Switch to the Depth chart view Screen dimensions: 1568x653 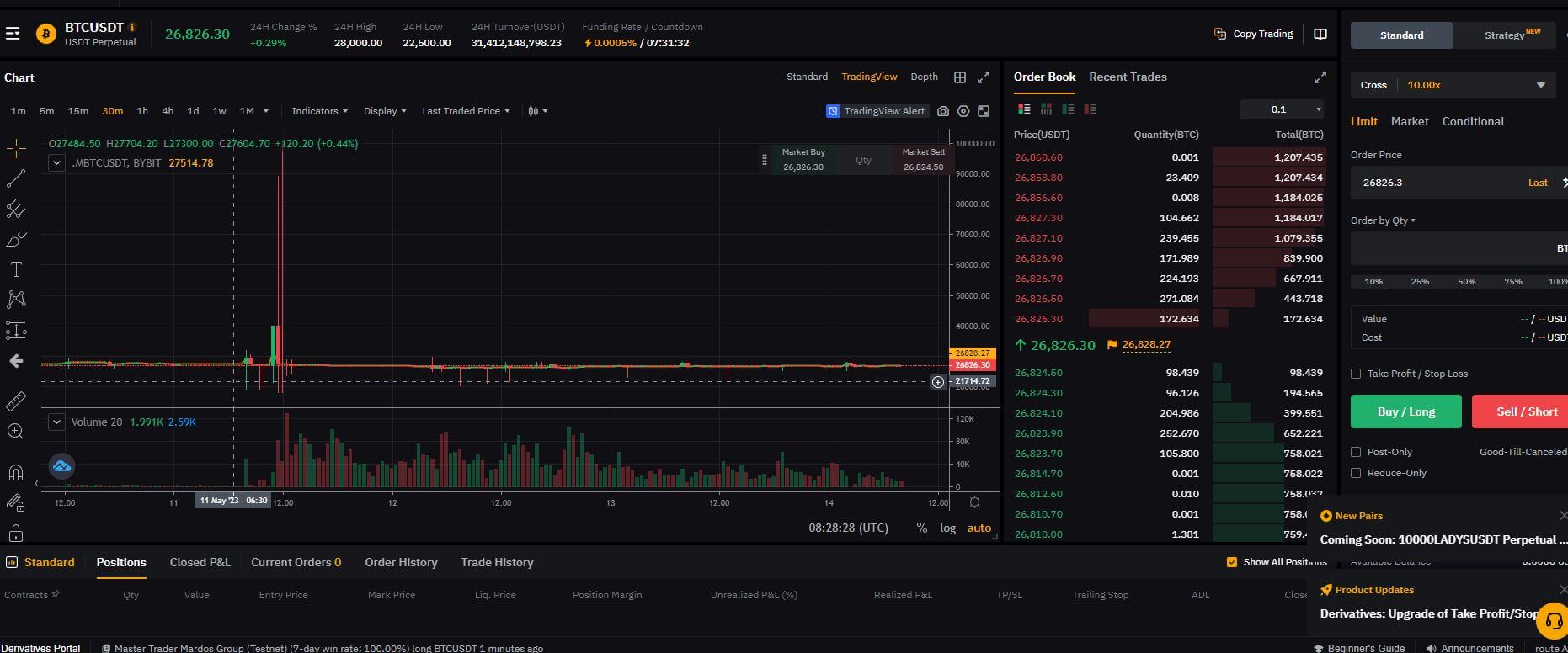924,77
